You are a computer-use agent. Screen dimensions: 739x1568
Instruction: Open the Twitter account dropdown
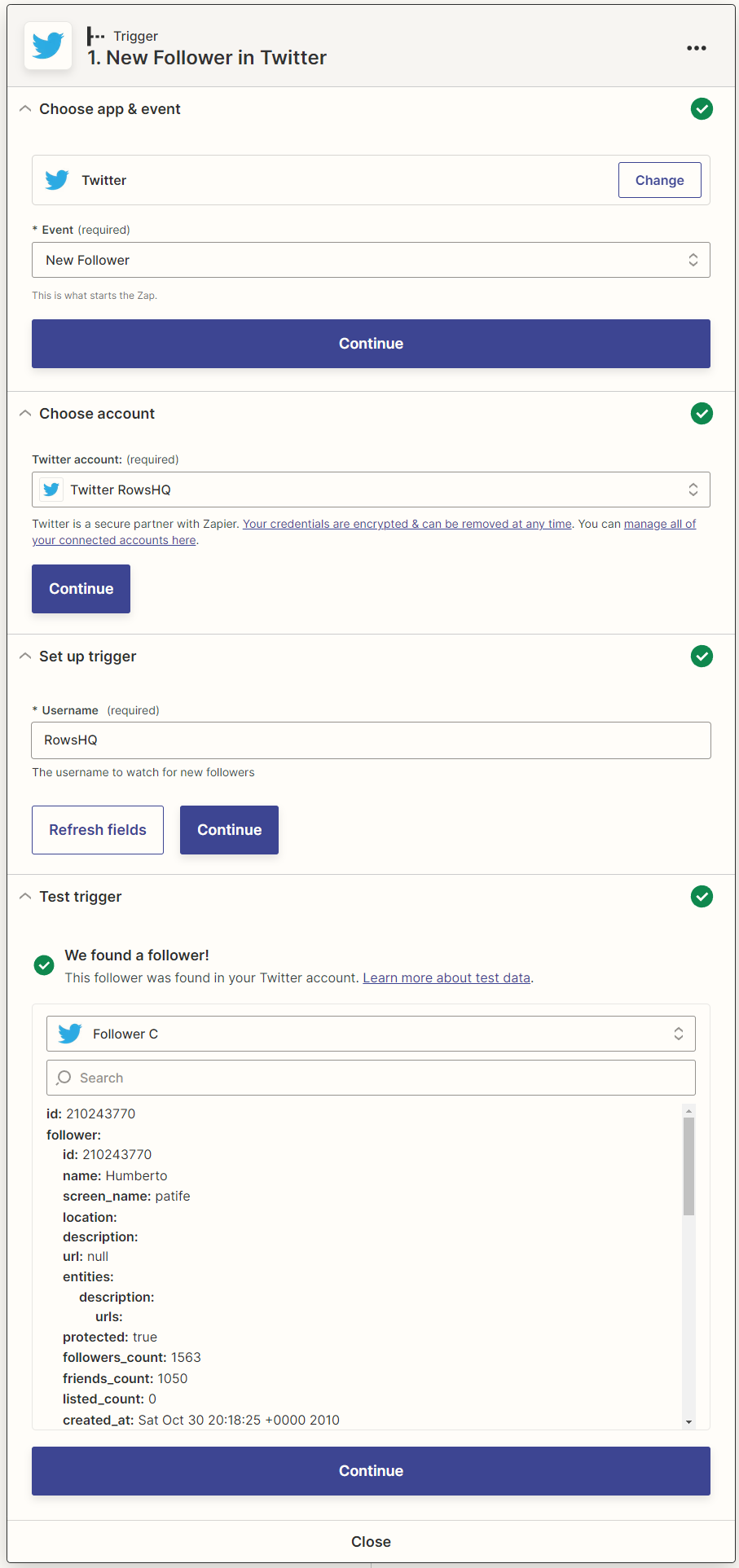point(371,490)
